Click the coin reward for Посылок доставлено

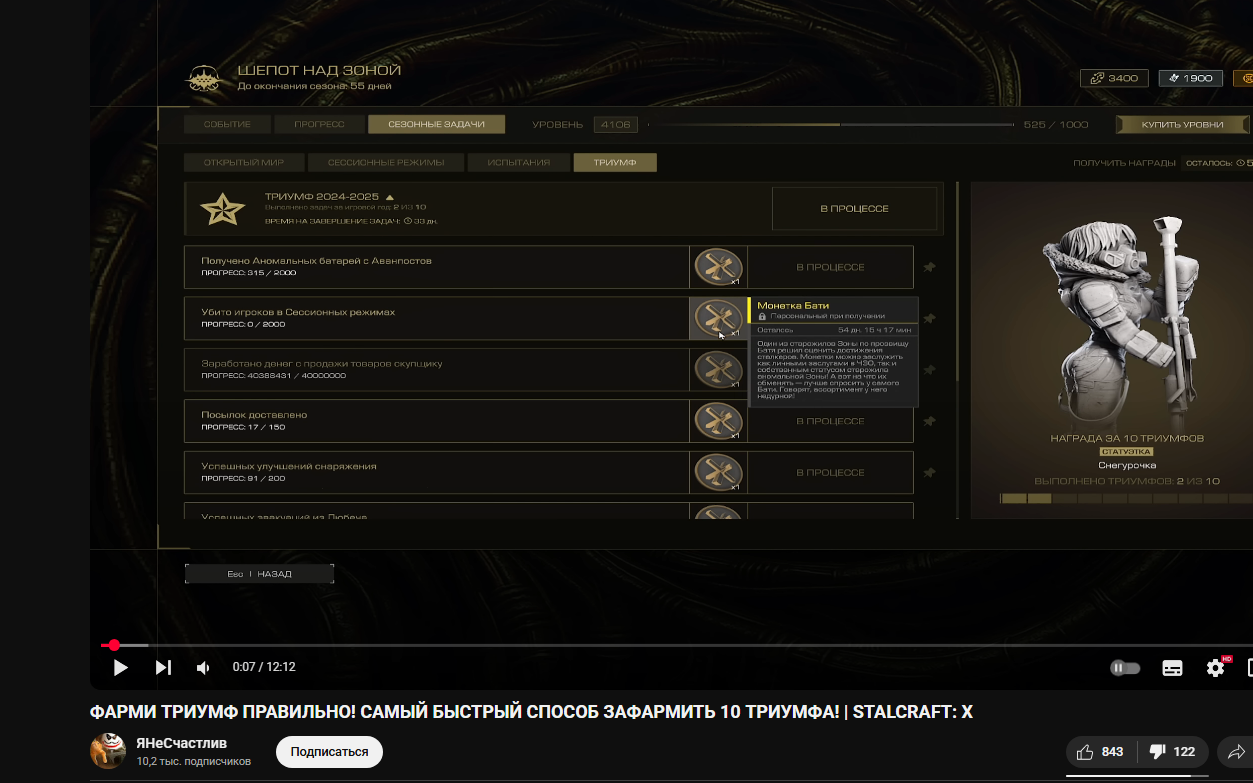pyautogui.click(x=718, y=421)
